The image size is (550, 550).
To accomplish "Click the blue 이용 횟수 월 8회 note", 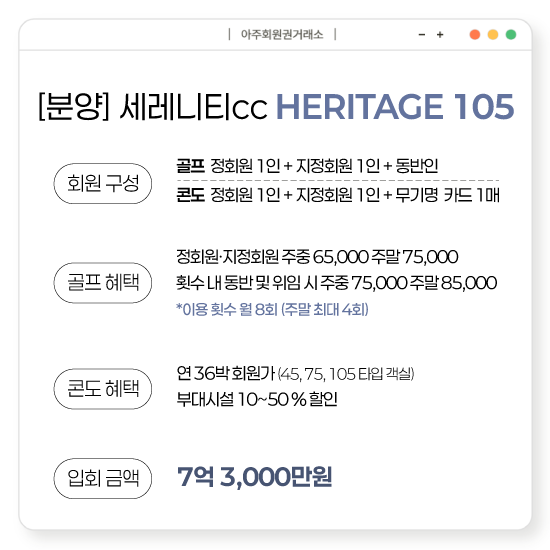I will 272,309.
